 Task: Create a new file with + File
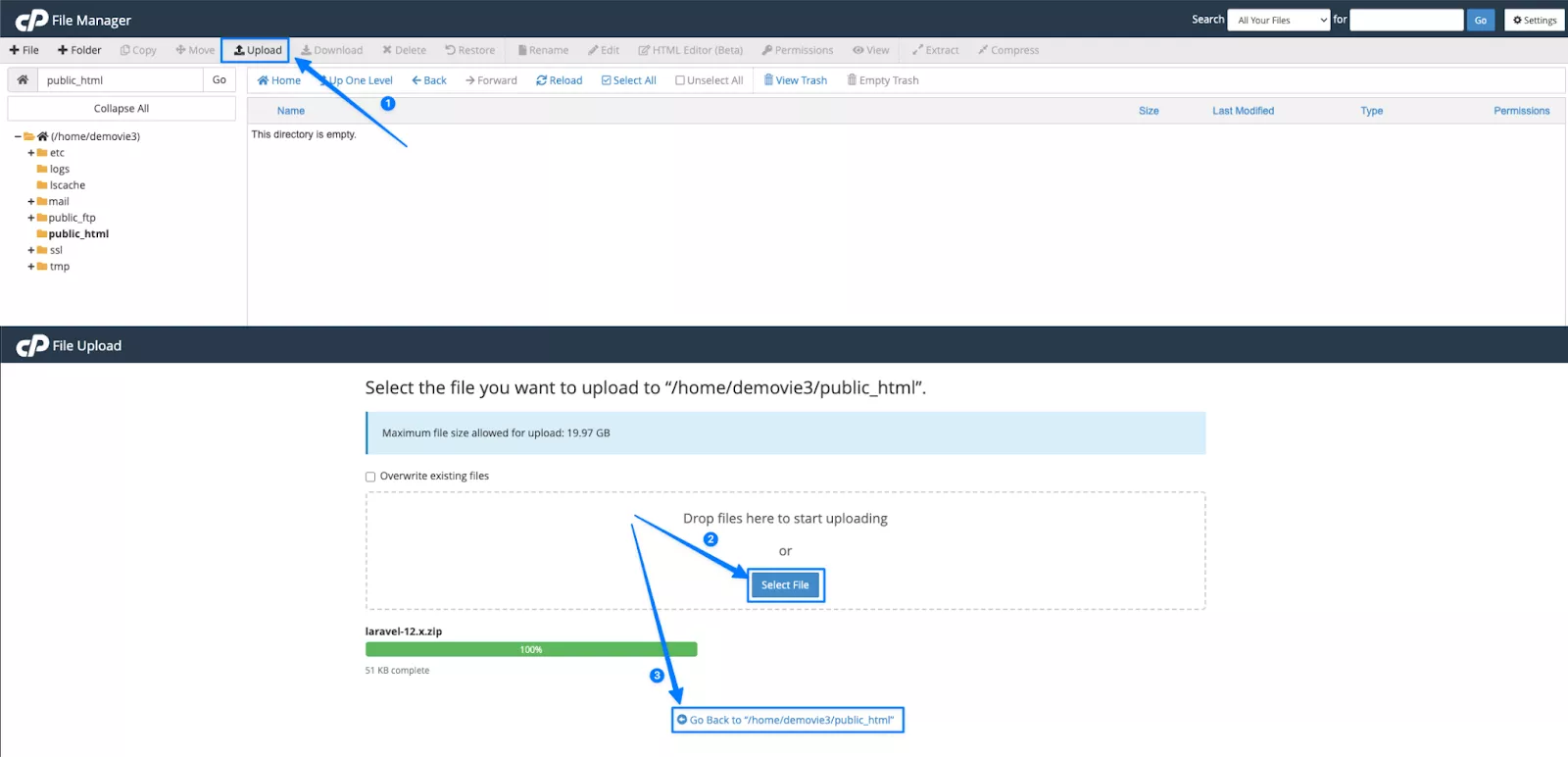[24, 50]
